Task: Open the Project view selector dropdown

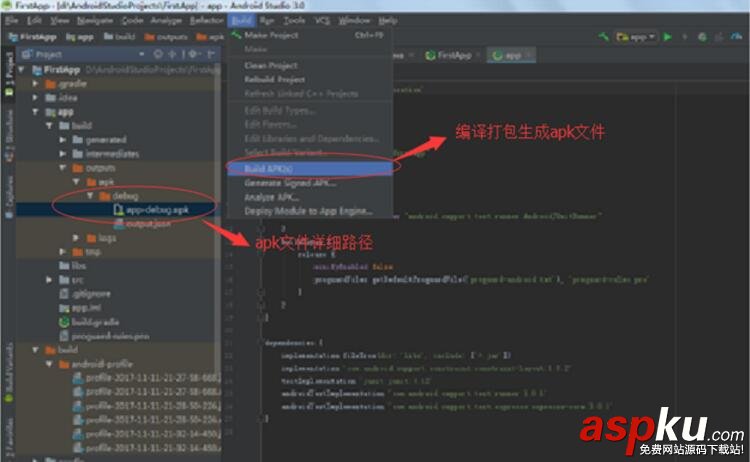Action: [142, 55]
